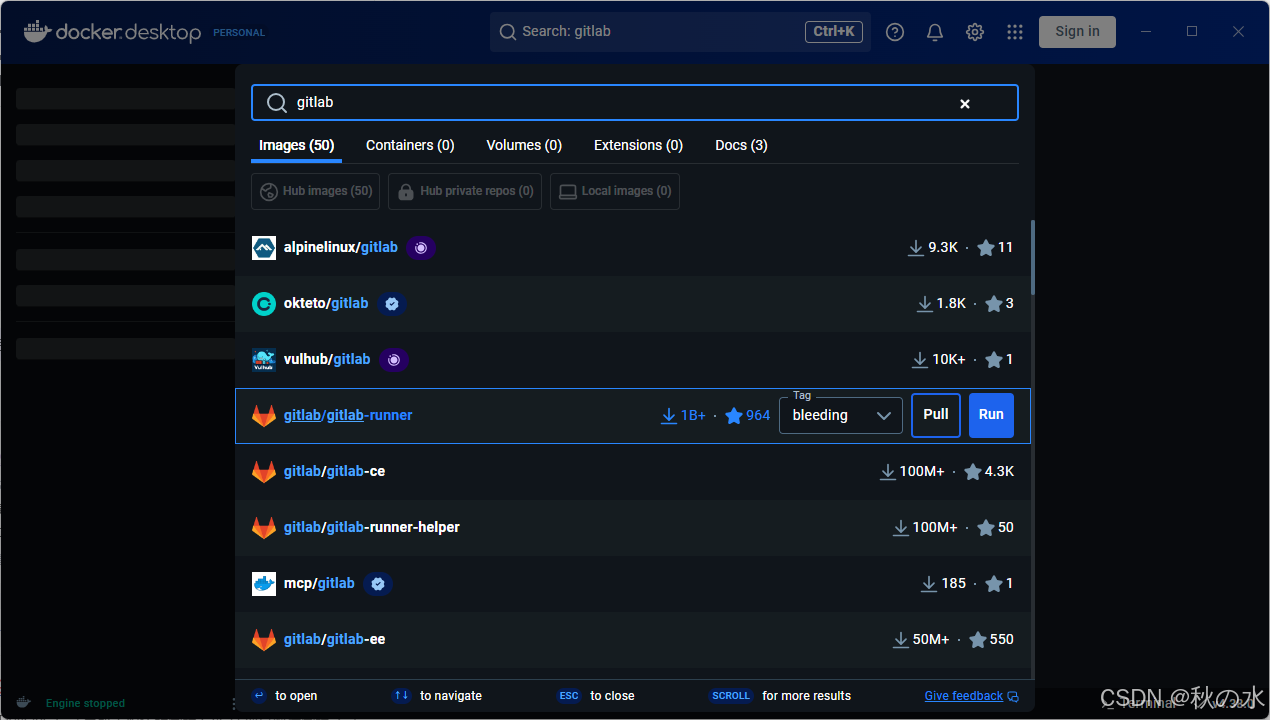The width and height of the screenshot is (1270, 720).
Task: Select the gitlab/gitlab-runner-helper result
Action: coord(632,527)
